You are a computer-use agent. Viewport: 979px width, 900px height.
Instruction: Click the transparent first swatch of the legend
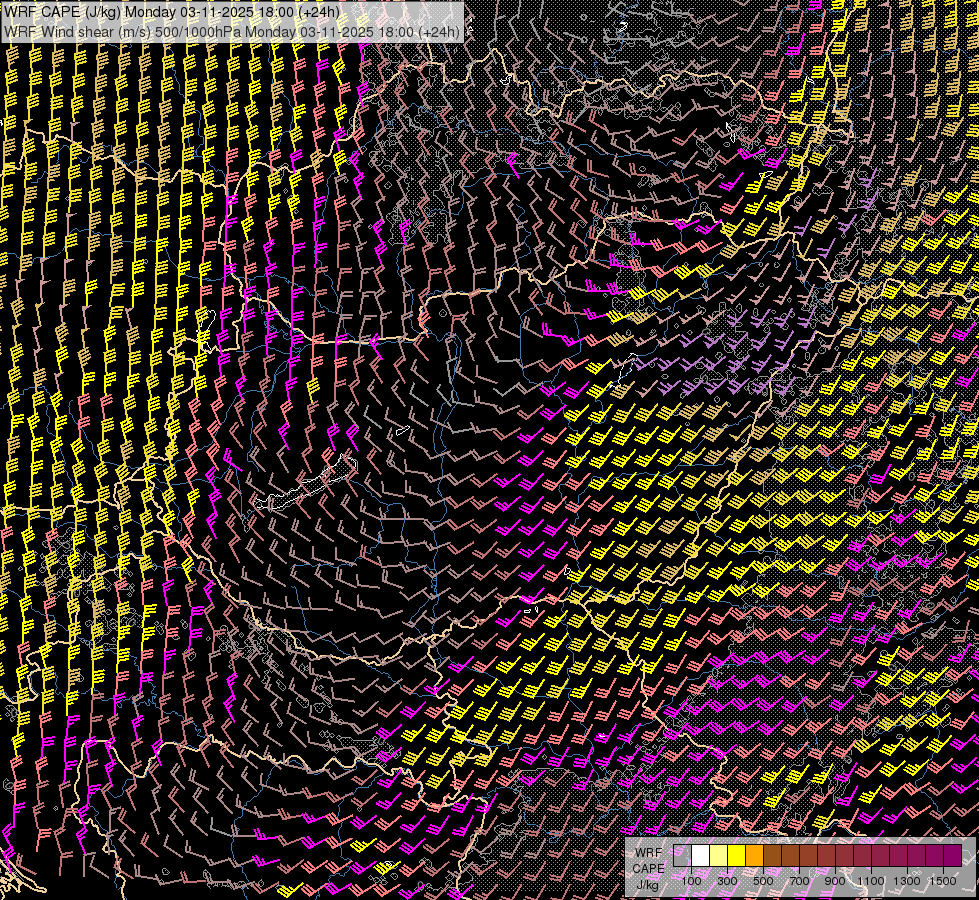pyautogui.click(x=682, y=856)
